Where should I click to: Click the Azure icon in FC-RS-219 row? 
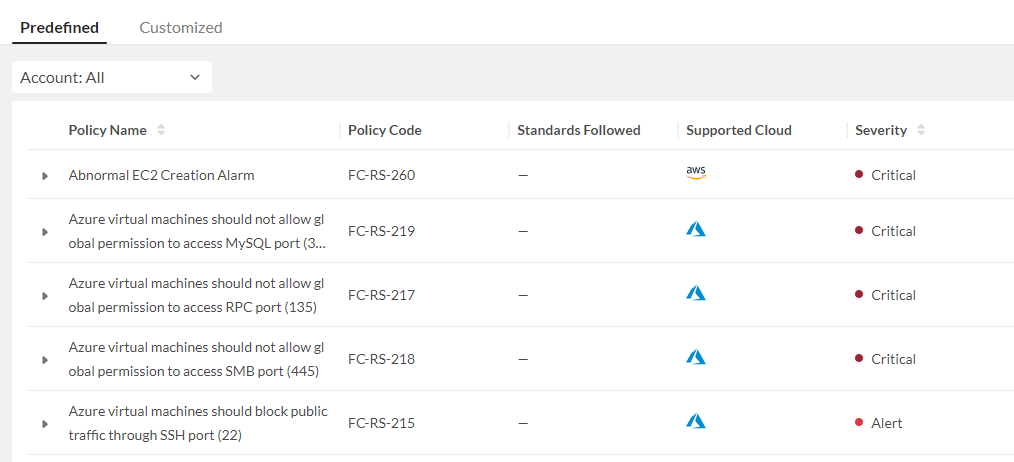pyautogui.click(x=696, y=230)
